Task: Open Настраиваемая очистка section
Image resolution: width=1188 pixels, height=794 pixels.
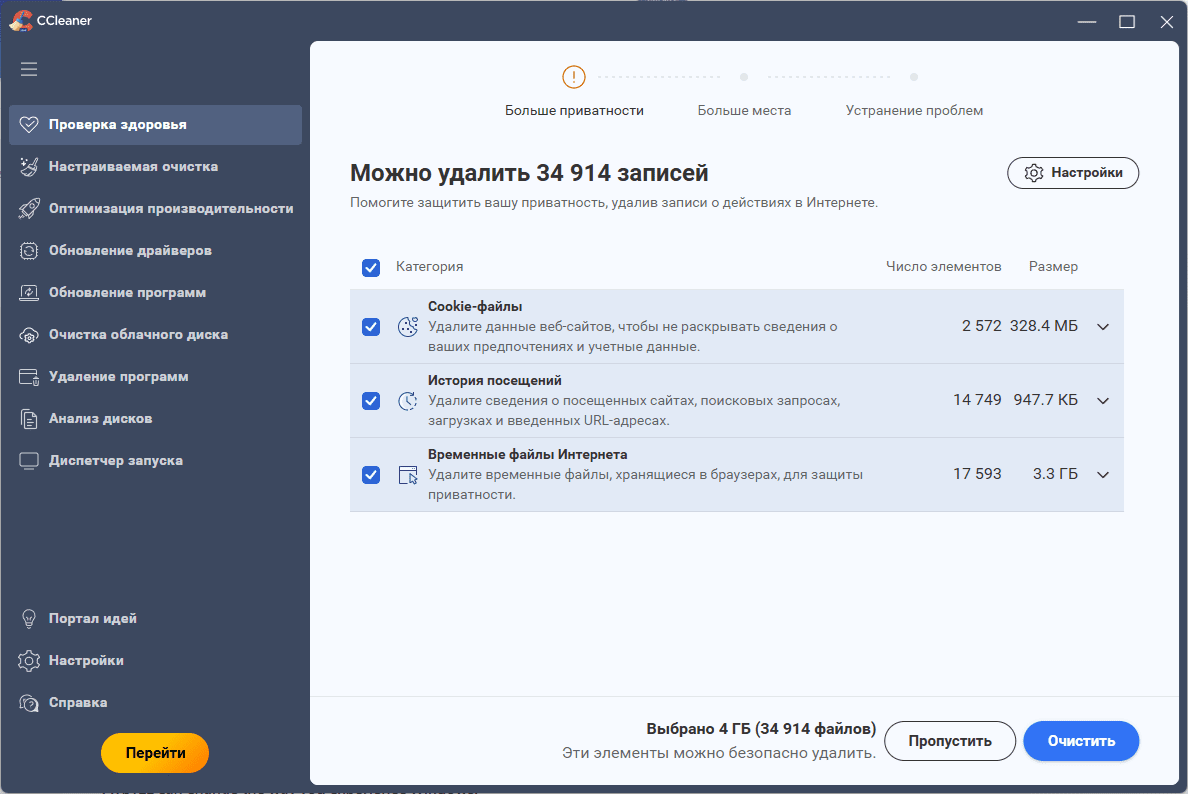Action: (x=155, y=167)
